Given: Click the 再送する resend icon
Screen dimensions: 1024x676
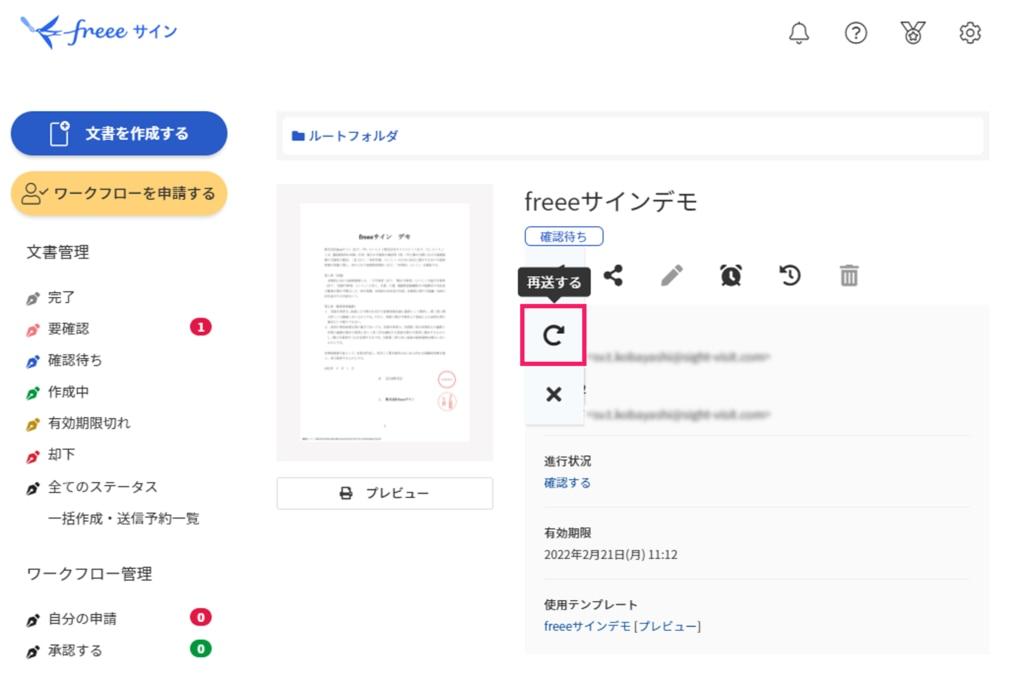Looking at the screenshot, I should tap(553, 335).
